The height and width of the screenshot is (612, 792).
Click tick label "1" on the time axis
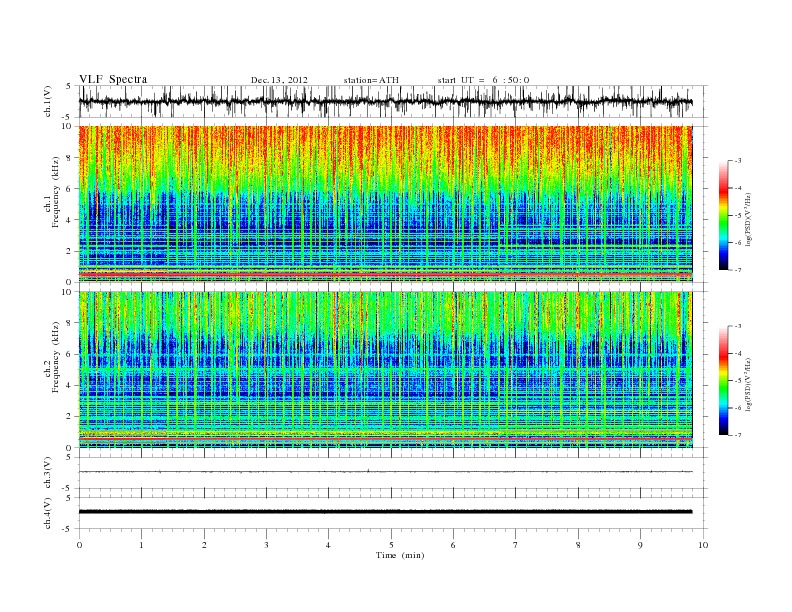tap(141, 545)
